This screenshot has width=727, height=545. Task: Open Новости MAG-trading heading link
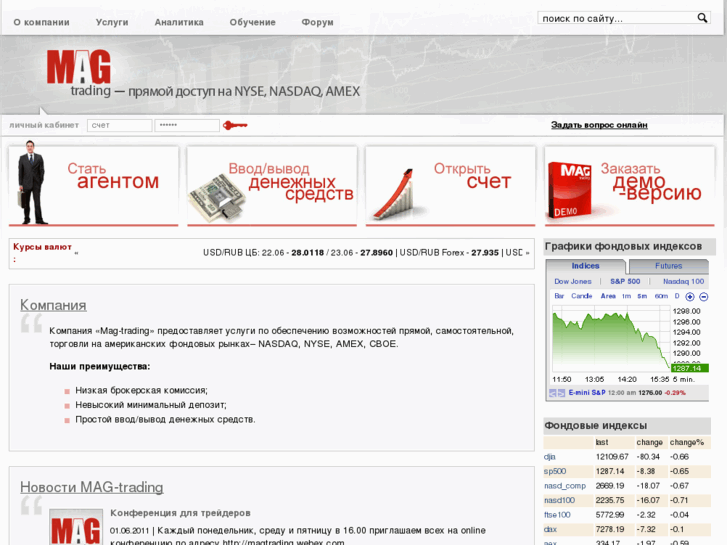(x=91, y=487)
